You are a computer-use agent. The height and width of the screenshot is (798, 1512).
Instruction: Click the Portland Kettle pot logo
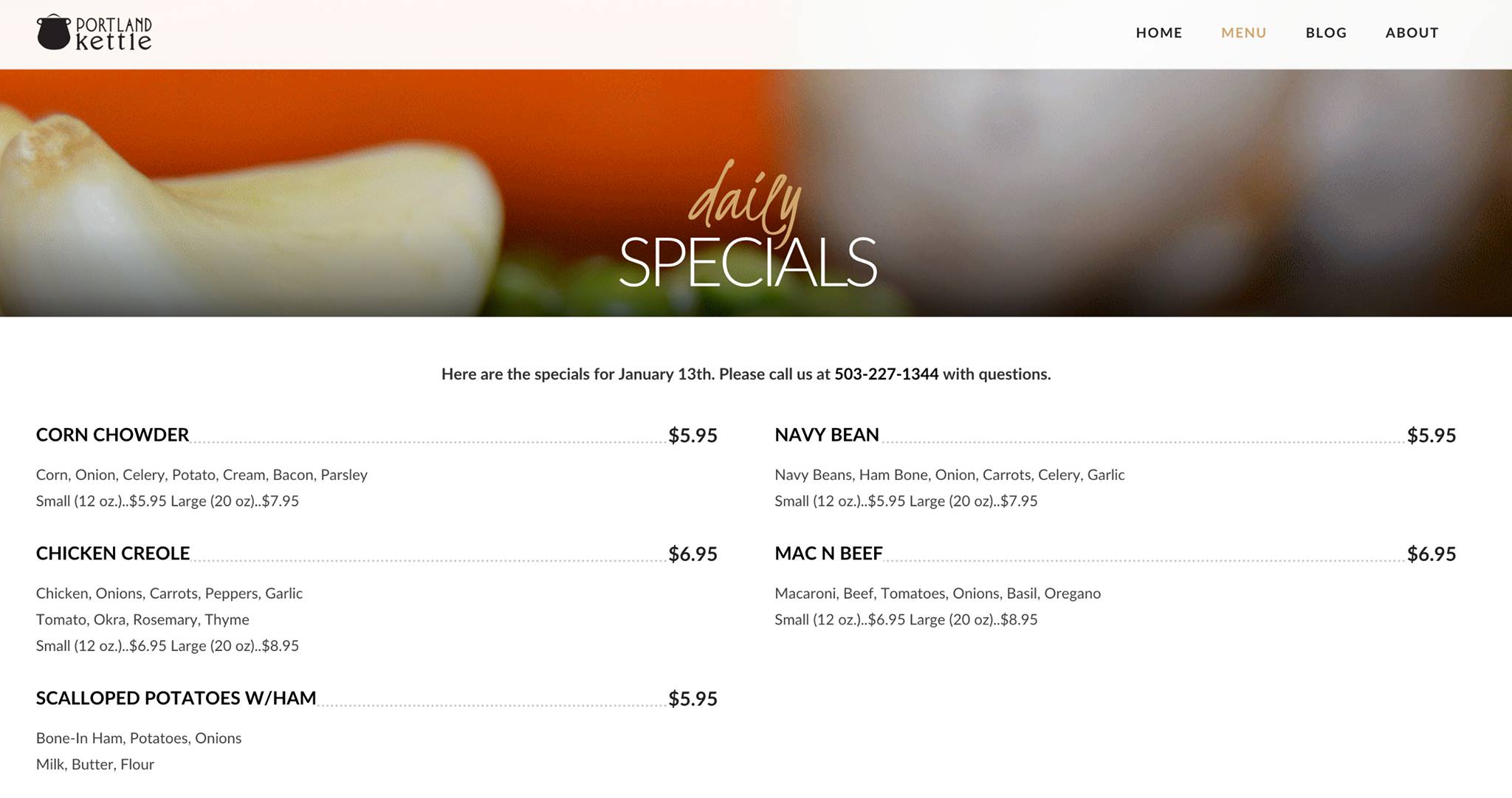click(x=54, y=33)
